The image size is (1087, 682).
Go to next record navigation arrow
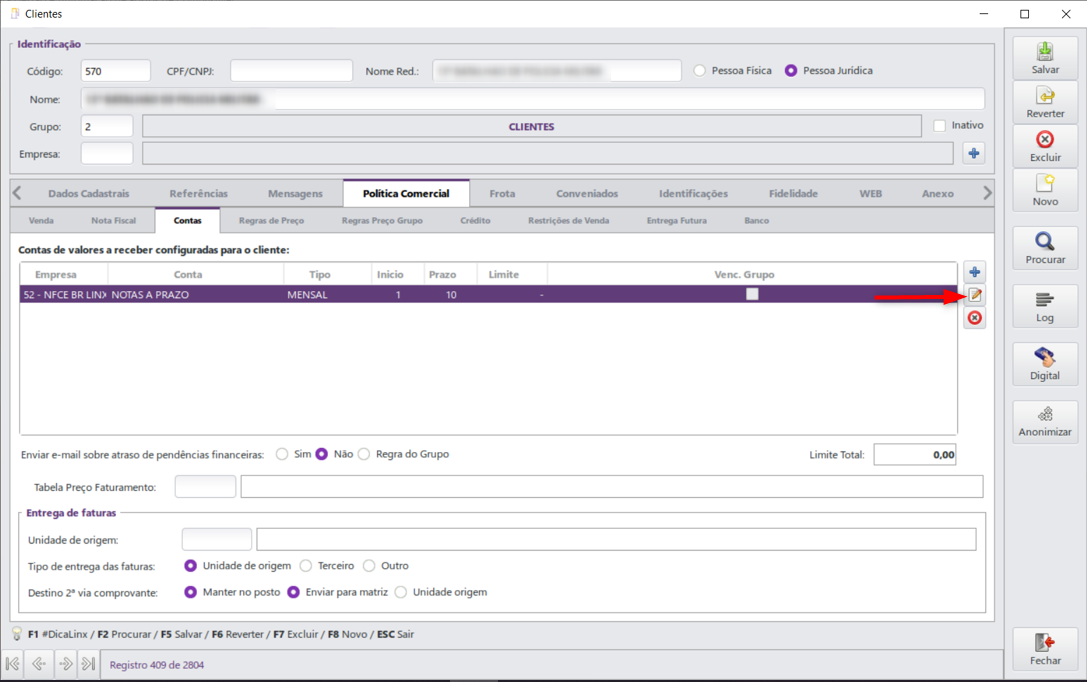click(x=65, y=664)
